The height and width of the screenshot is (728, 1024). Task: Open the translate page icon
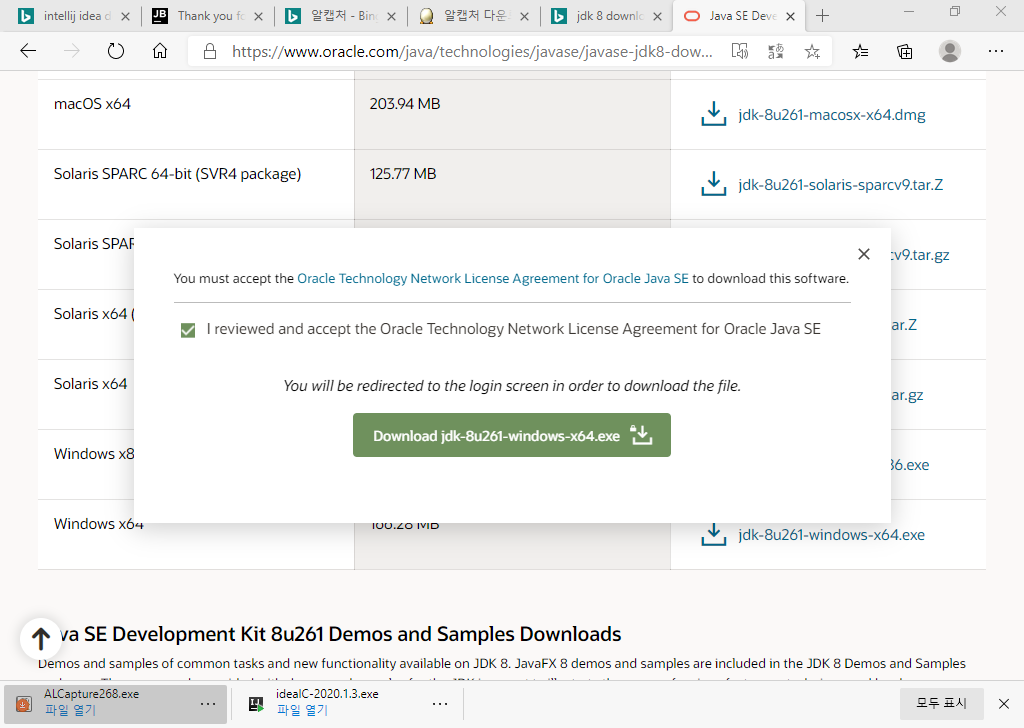(x=776, y=52)
